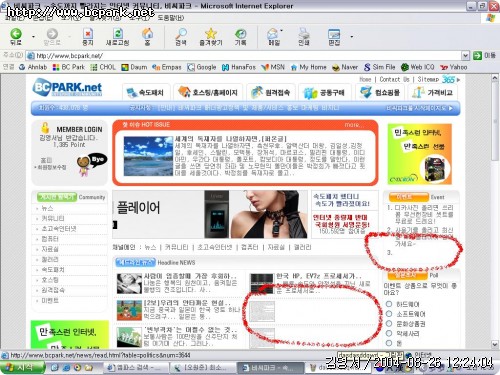This screenshot has height=375, width=500.
Task: Click the HOT ISSUE more... link
Action: (x=353, y=125)
